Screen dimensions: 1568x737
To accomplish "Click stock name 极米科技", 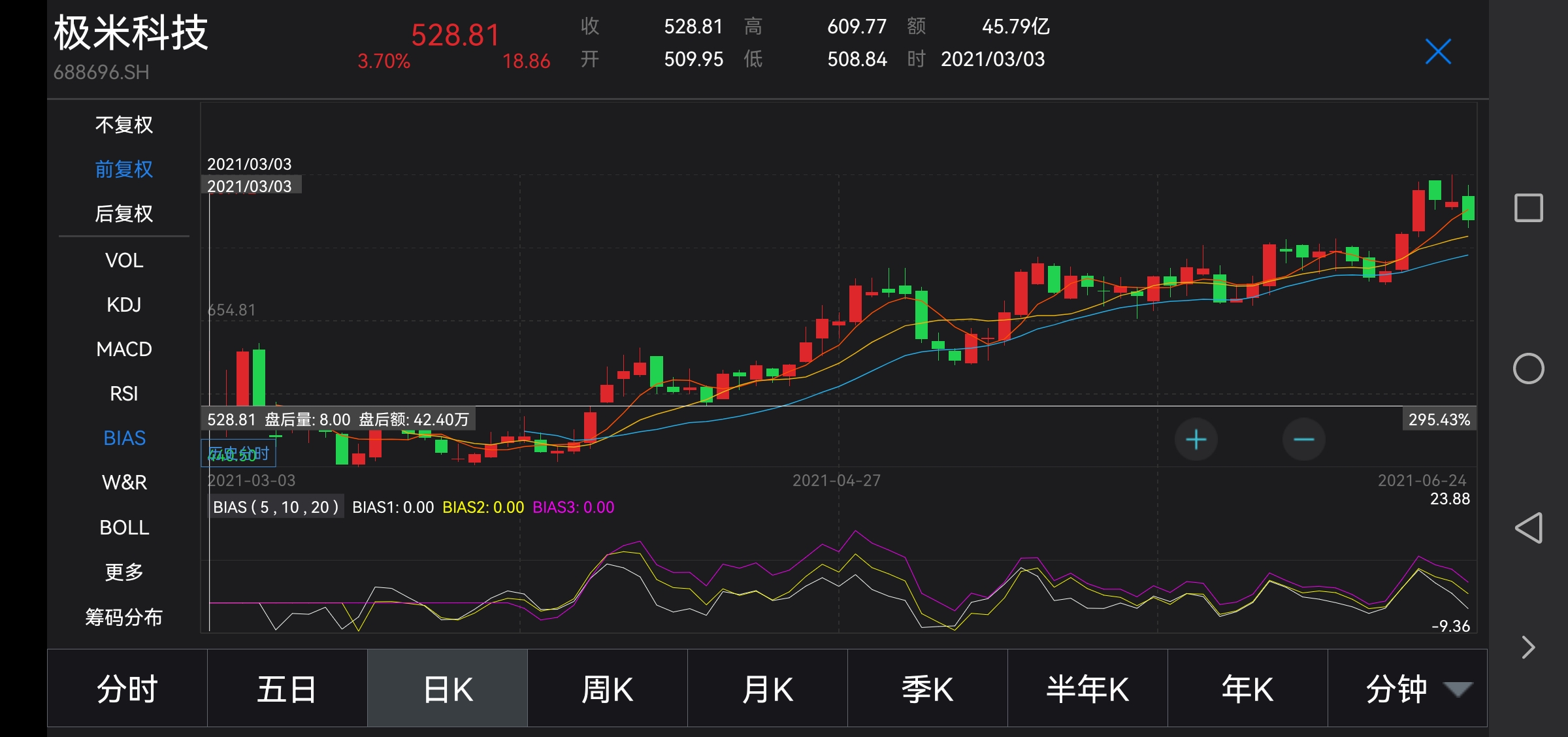I will click(x=131, y=33).
